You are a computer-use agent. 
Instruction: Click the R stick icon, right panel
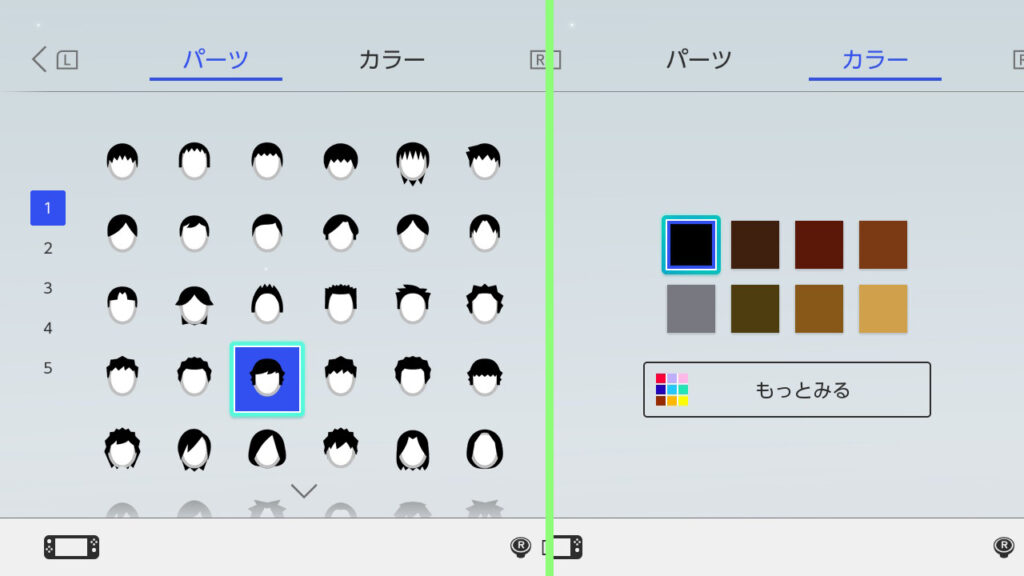click(1004, 547)
